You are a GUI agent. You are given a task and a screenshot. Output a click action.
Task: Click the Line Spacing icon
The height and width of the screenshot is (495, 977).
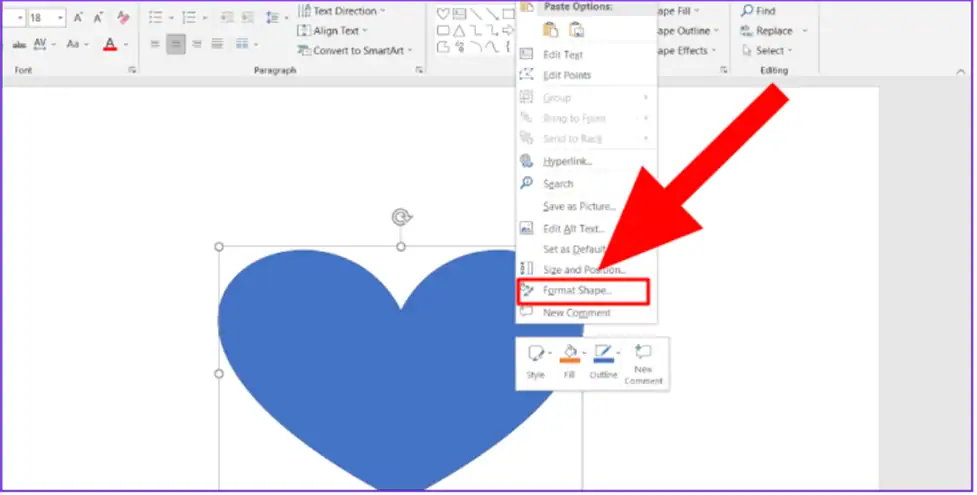[x=272, y=17]
